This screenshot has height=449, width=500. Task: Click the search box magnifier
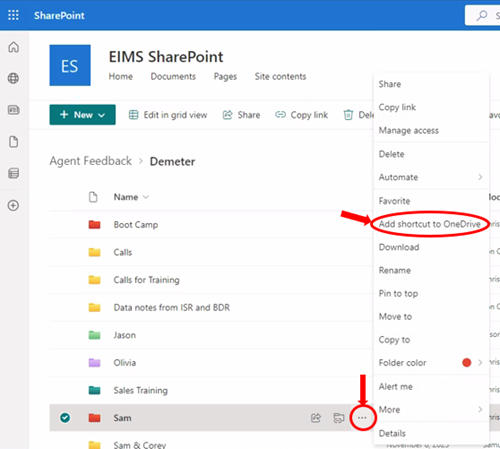pos(482,15)
